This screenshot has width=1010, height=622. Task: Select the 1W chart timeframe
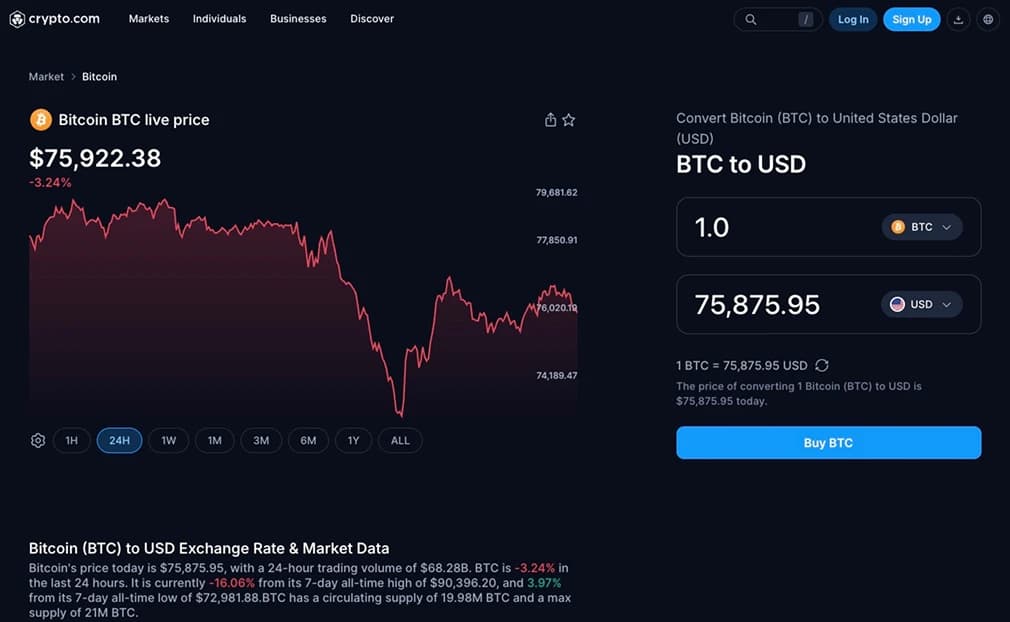(x=167, y=440)
